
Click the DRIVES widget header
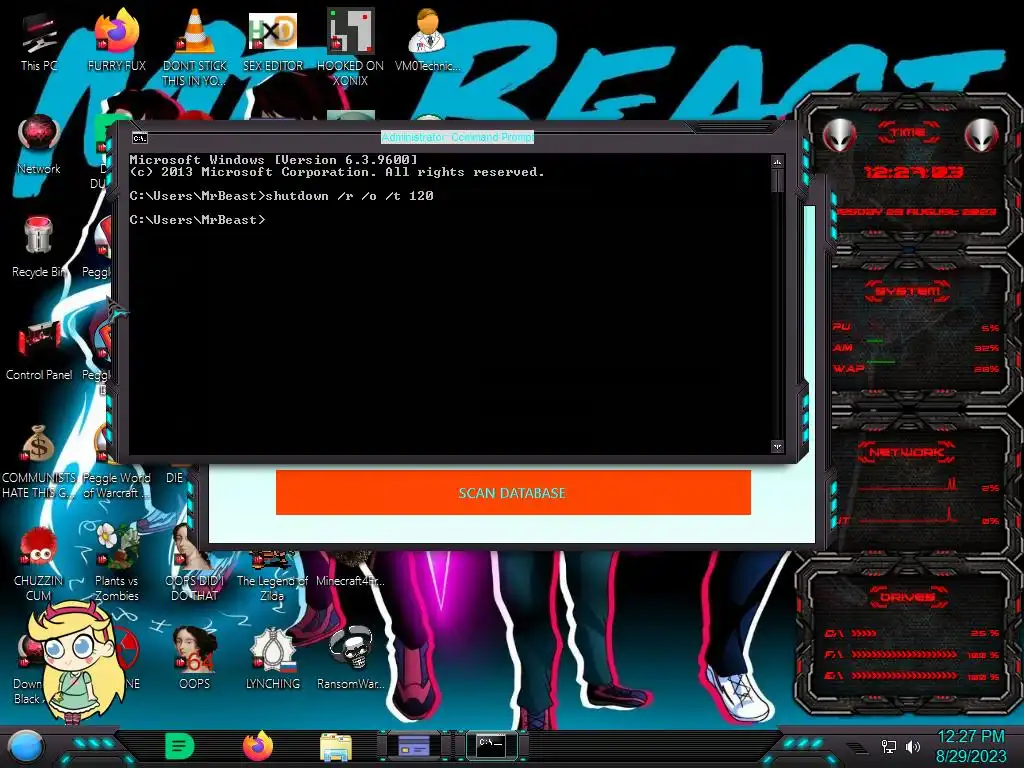tap(907, 597)
